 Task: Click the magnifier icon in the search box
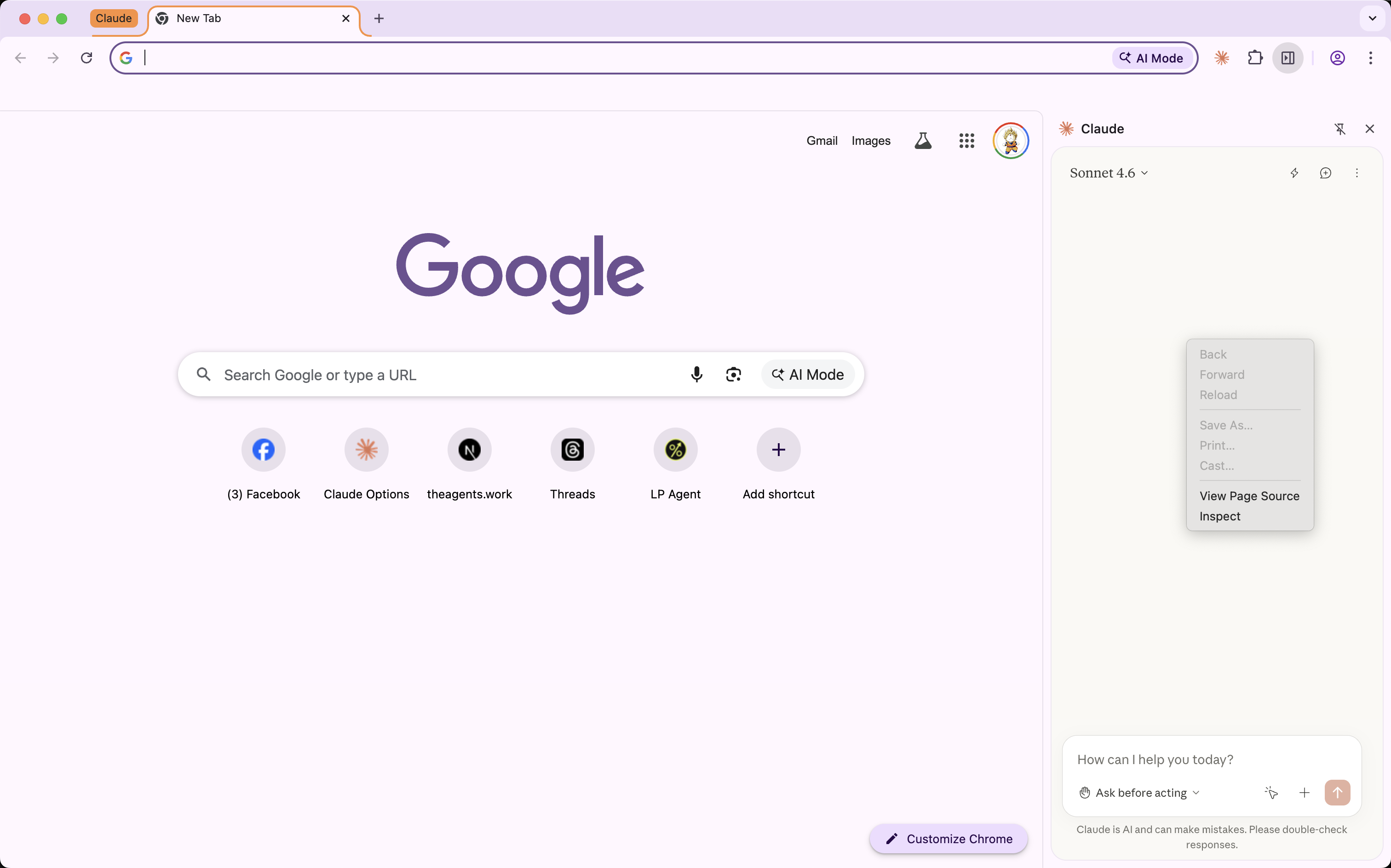coord(204,375)
